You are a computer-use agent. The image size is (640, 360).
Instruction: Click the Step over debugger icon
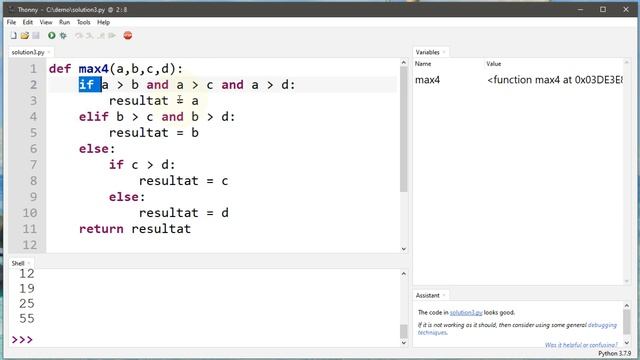click(x=79, y=36)
